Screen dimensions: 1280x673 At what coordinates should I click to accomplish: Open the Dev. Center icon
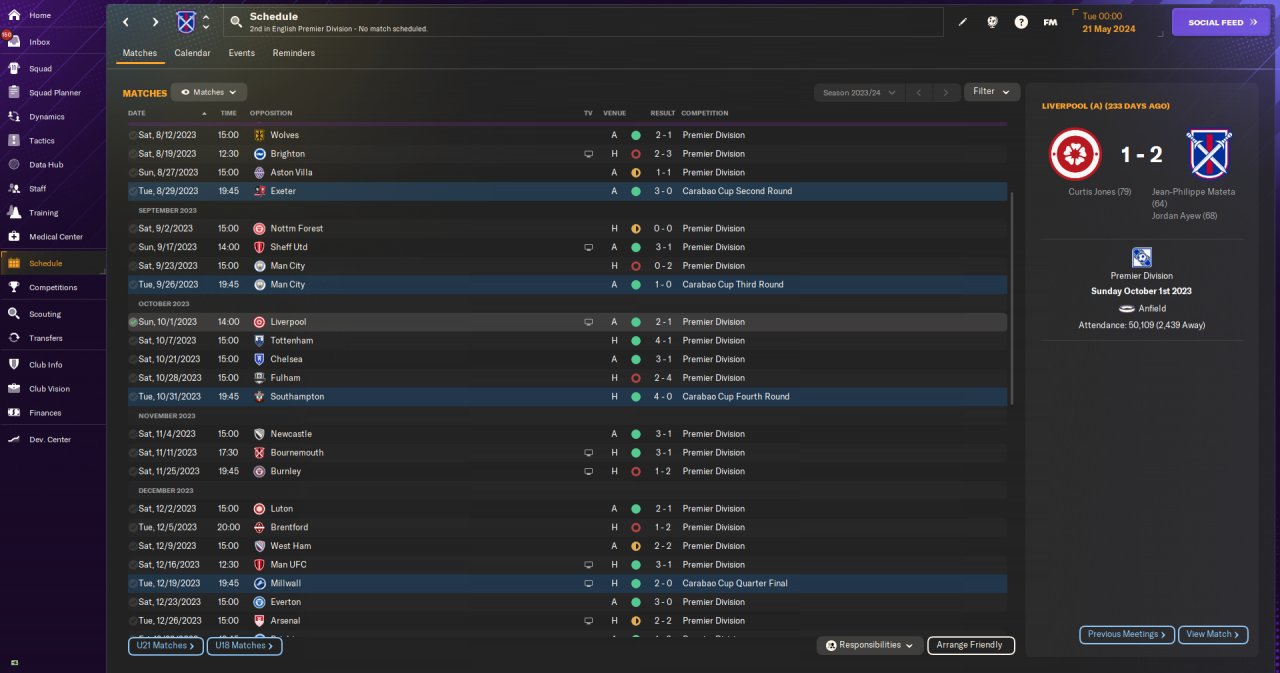[x=14, y=439]
